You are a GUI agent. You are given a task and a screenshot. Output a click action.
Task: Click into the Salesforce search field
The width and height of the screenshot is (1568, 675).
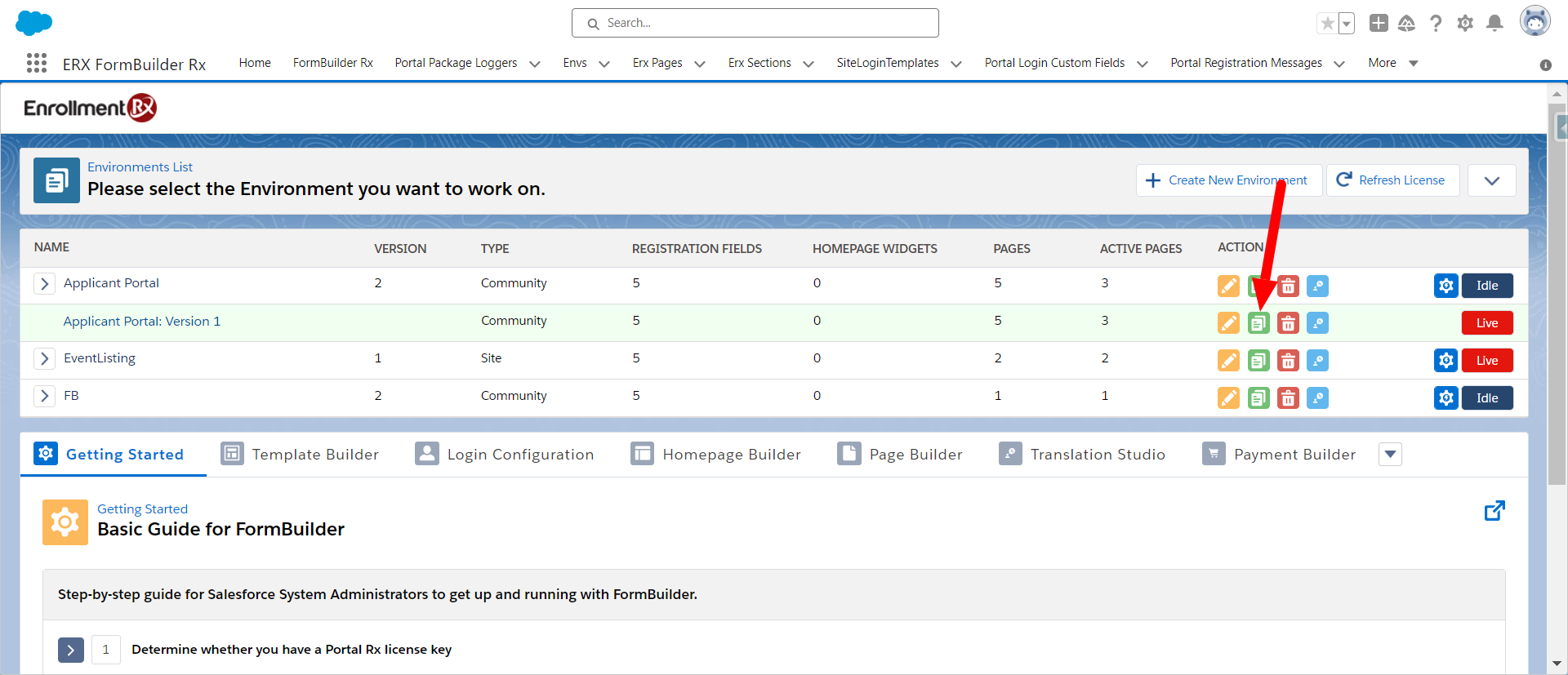(x=755, y=23)
